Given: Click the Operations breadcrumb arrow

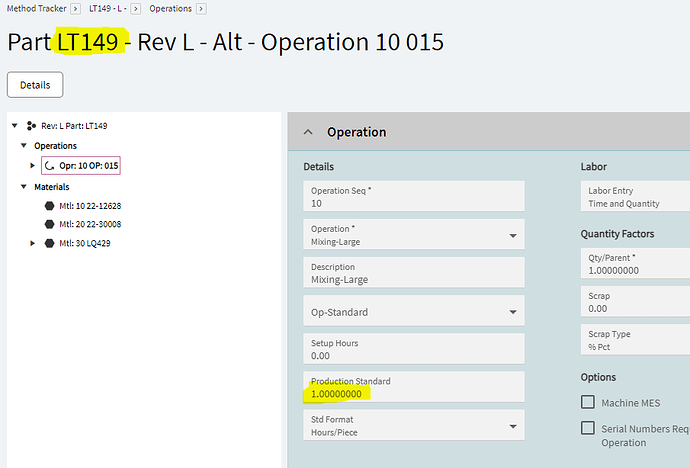Looking at the screenshot, I should click(201, 9).
